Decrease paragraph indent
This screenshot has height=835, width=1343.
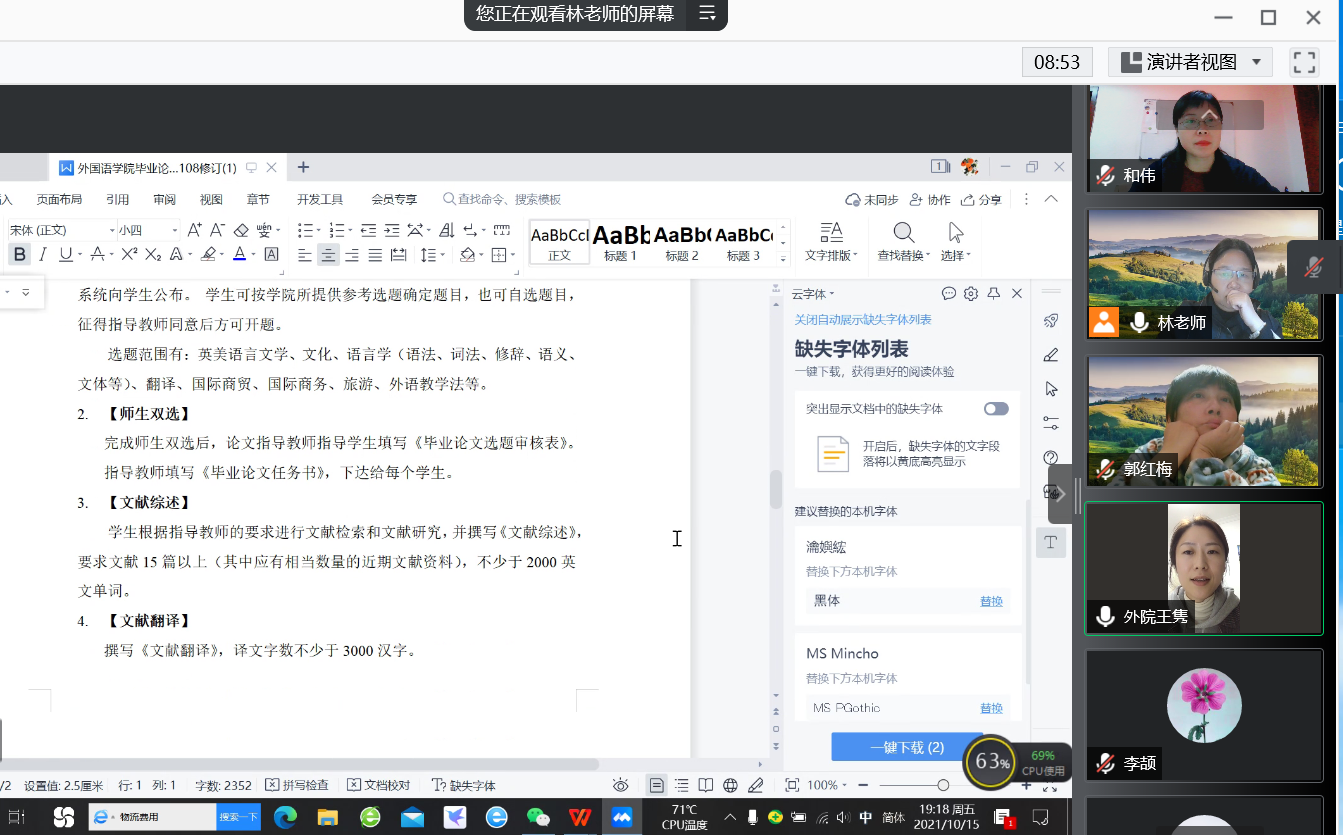(x=368, y=230)
